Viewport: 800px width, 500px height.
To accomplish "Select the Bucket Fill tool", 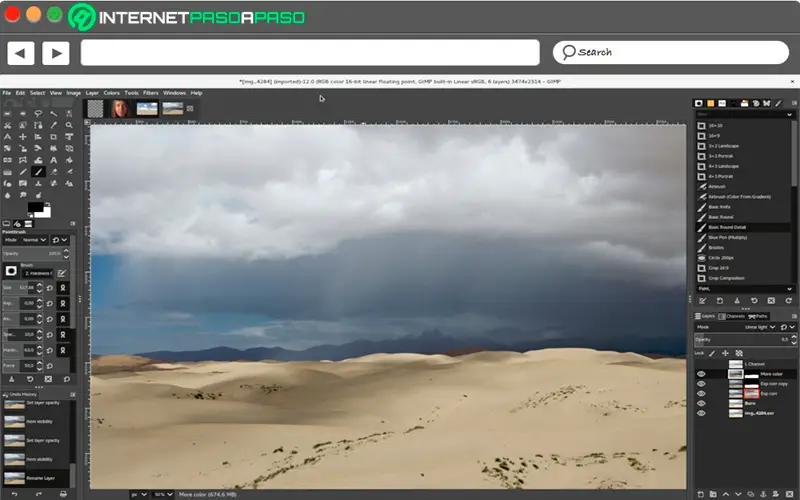I will [x=69, y=160].
